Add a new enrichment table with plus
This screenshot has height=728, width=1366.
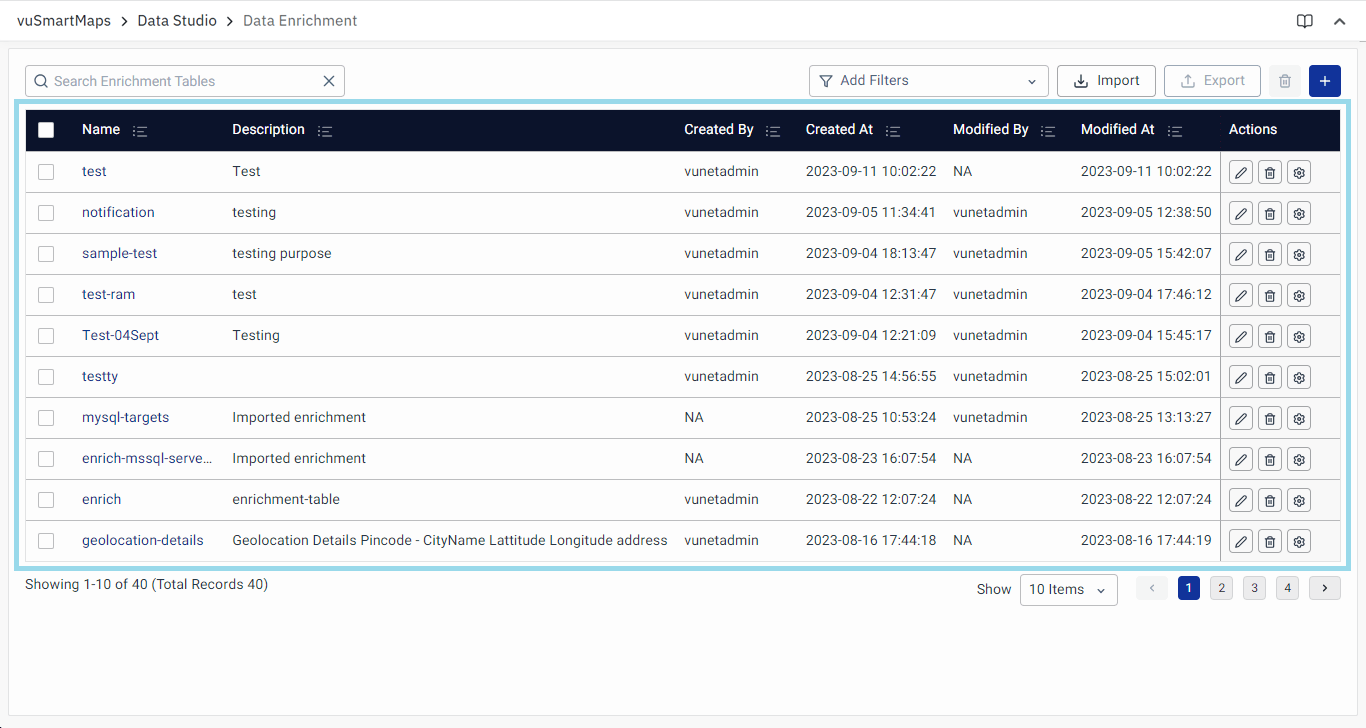(1325, 81)
